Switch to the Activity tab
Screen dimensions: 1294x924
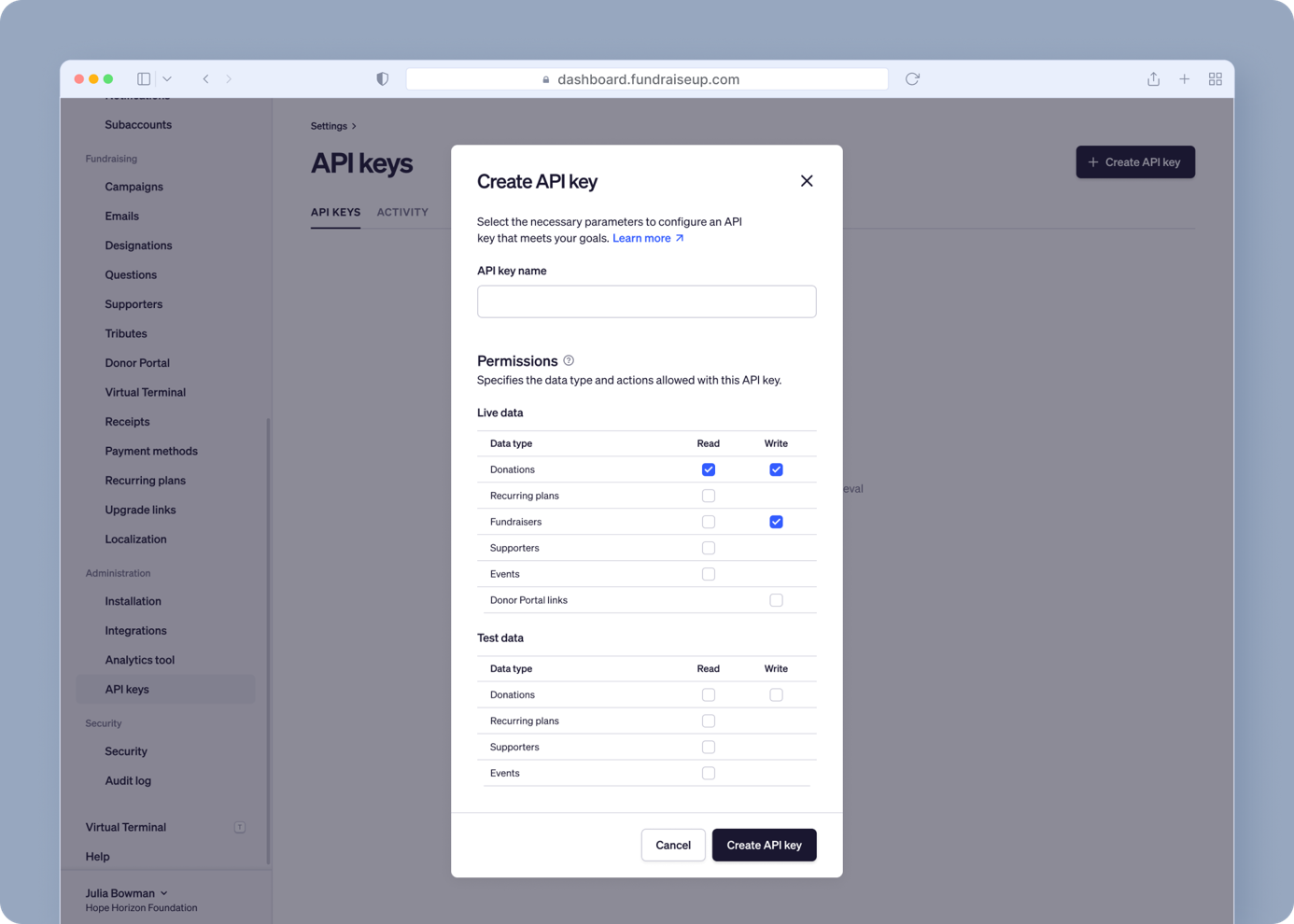(x=402, y=212)
